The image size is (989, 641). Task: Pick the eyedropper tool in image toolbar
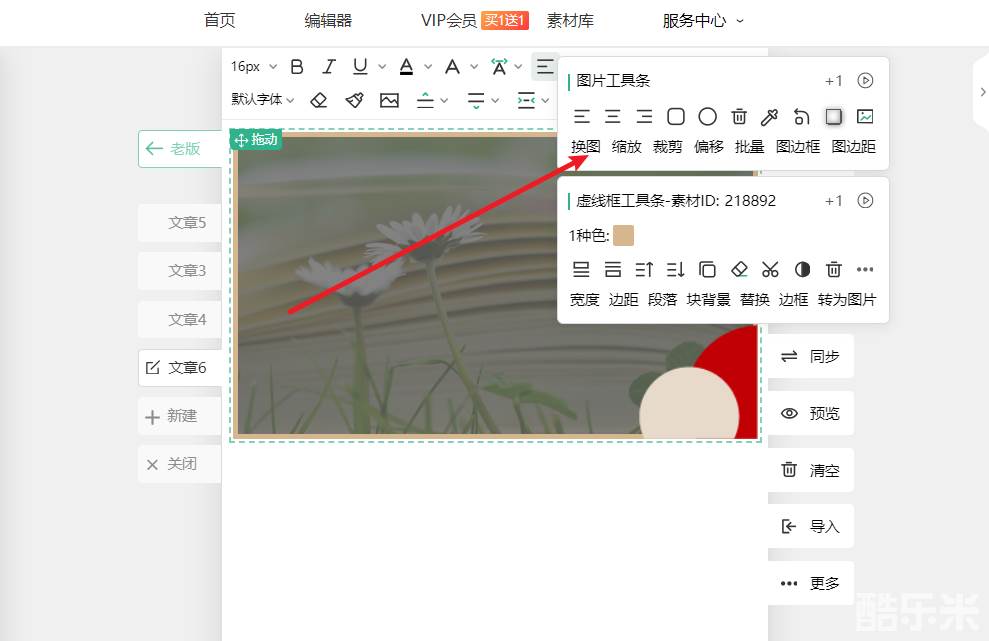770,117
